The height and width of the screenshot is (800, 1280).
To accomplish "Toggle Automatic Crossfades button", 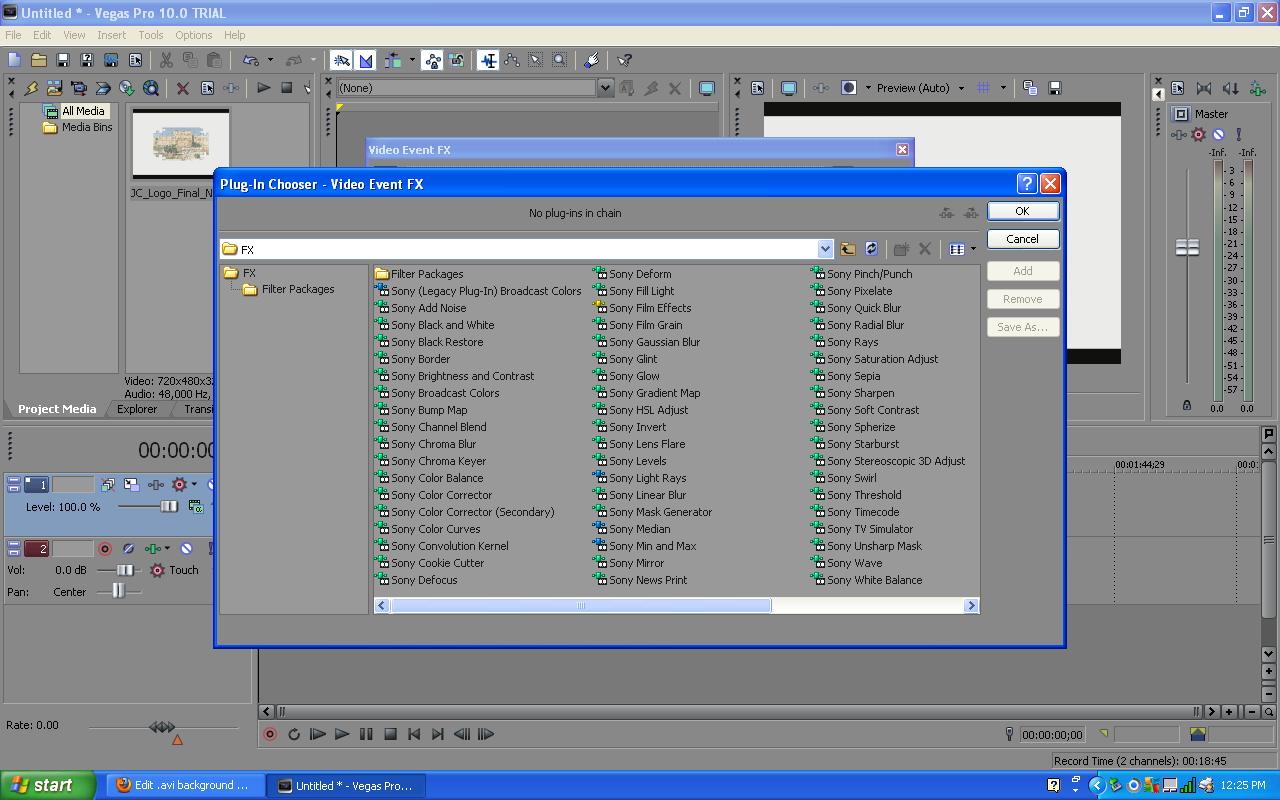I will 365,60.
